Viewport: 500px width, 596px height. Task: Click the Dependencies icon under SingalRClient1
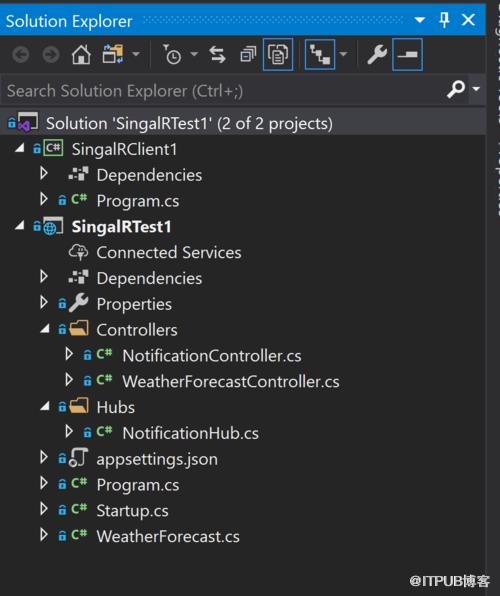pos(78,174)
